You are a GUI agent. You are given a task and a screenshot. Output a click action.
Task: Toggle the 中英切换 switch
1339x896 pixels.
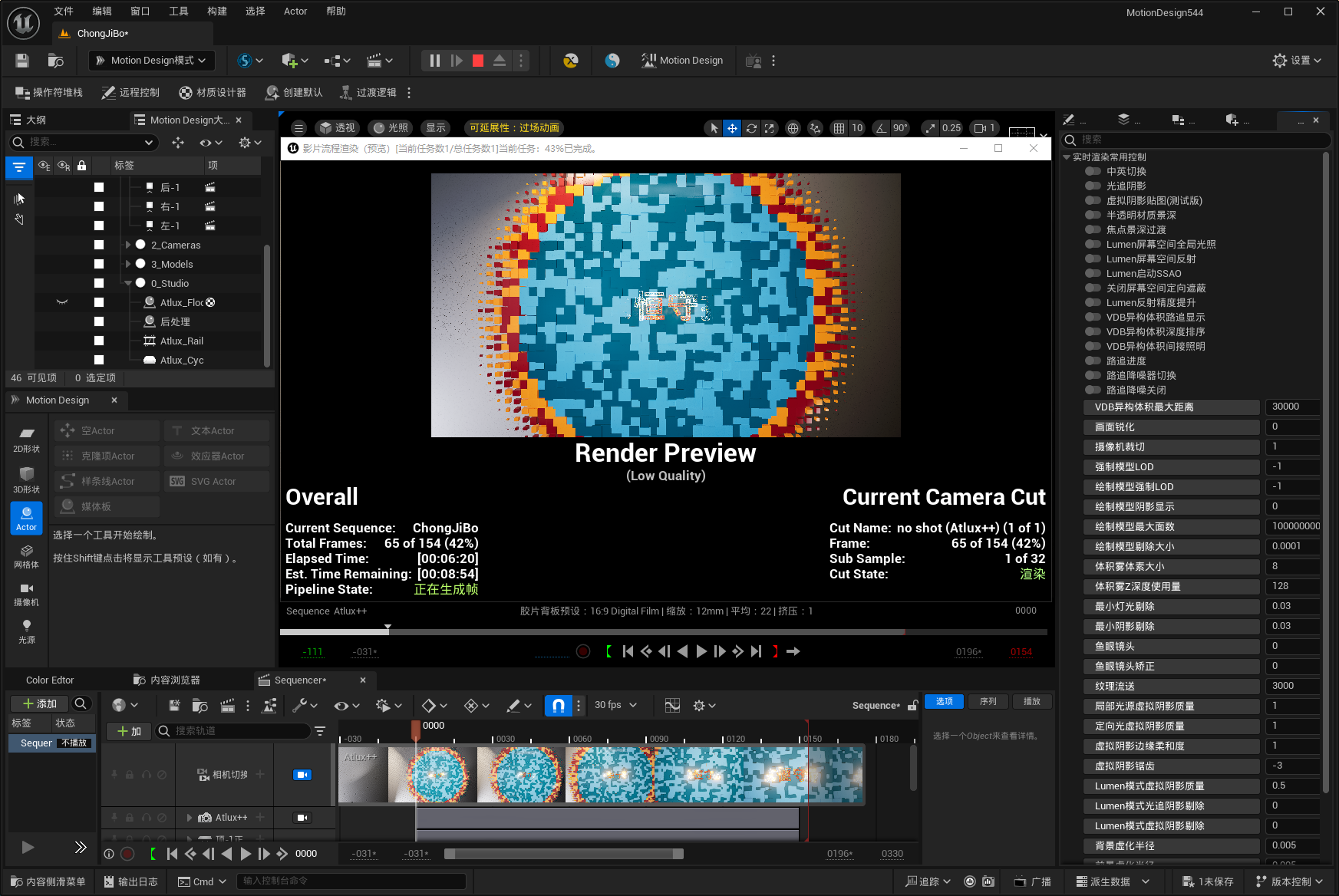[x=1093, y=172]
